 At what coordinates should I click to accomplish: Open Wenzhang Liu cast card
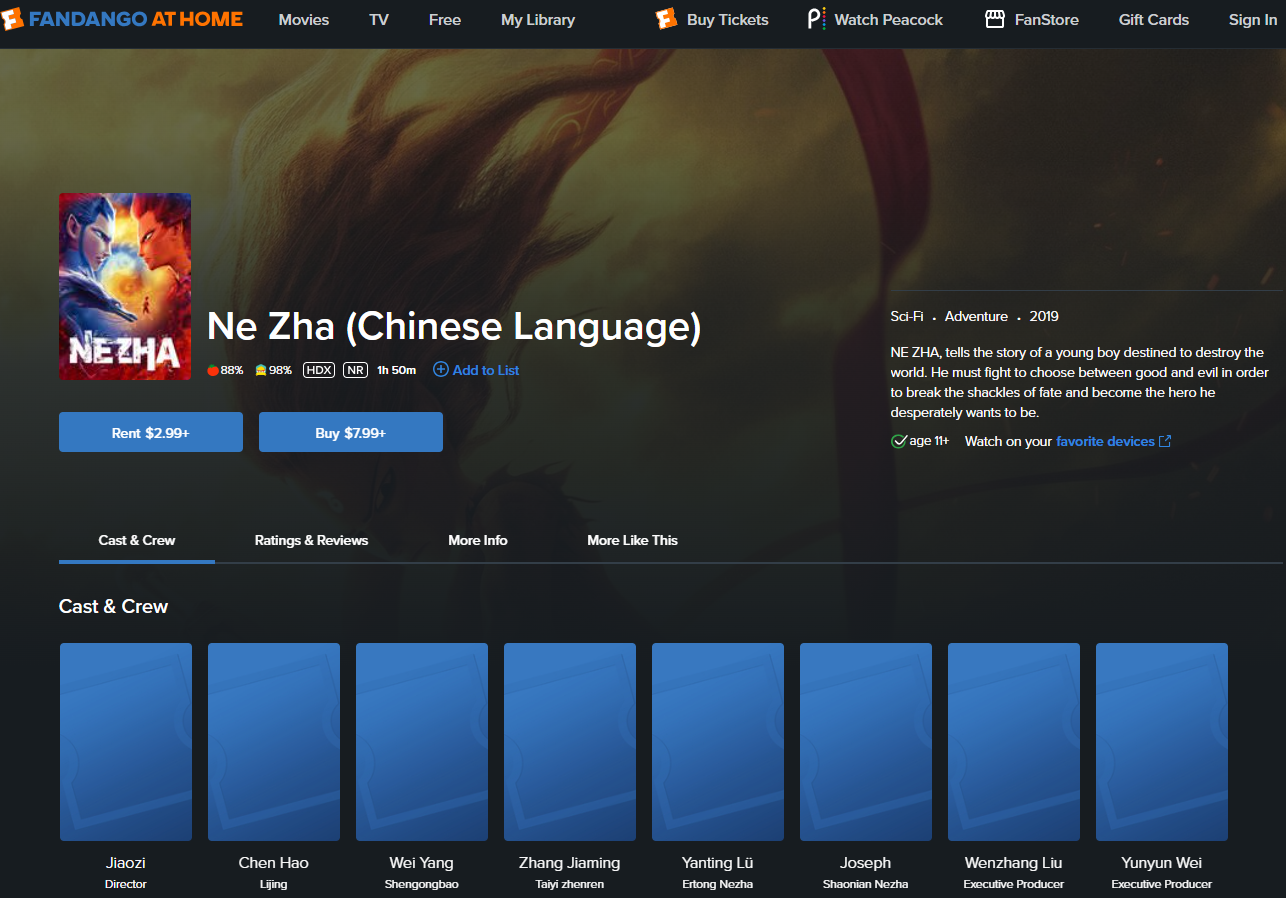point(1014,742)
